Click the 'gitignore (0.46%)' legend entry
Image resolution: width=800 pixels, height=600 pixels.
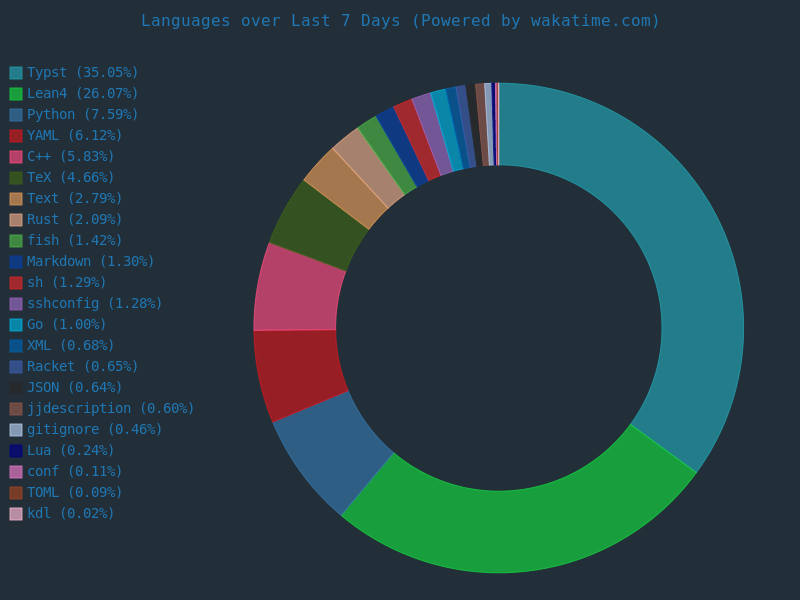pyautogui.click(x=94, y=430)
